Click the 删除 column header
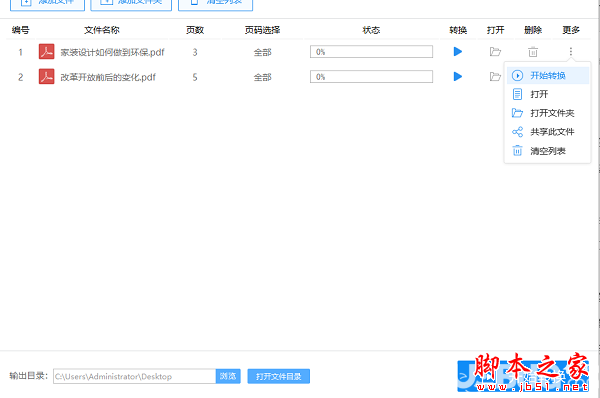The image size is (600, 398). (533, 30)
